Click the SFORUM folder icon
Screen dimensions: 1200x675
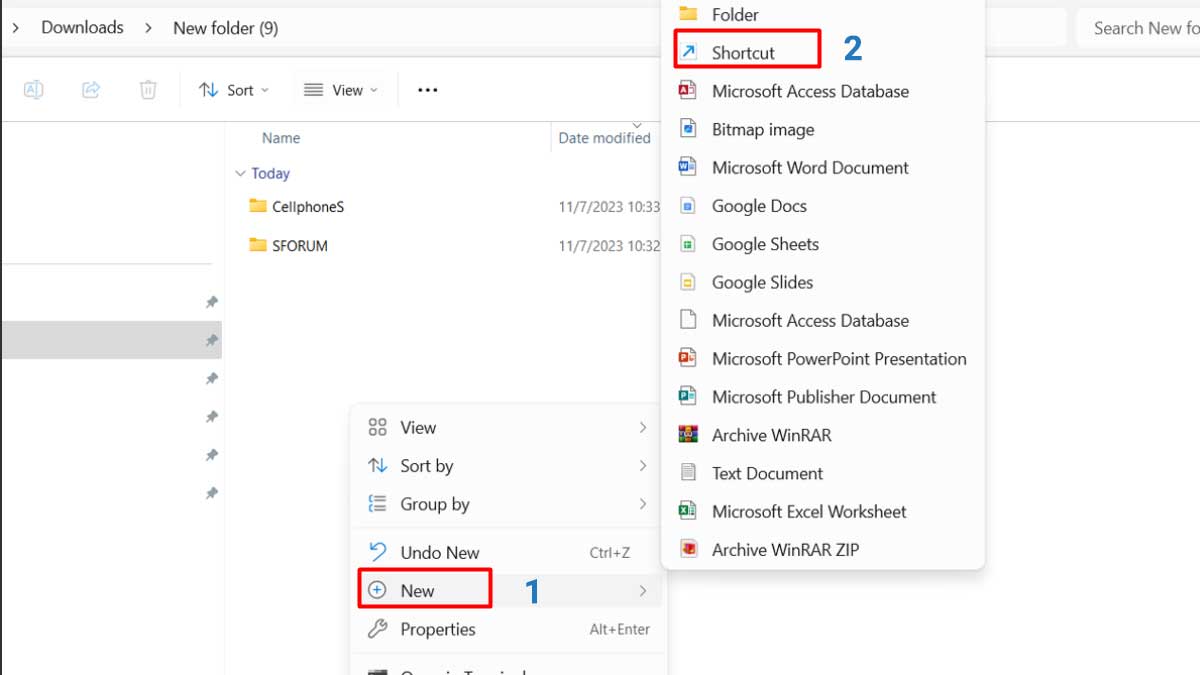coord(258,245)
